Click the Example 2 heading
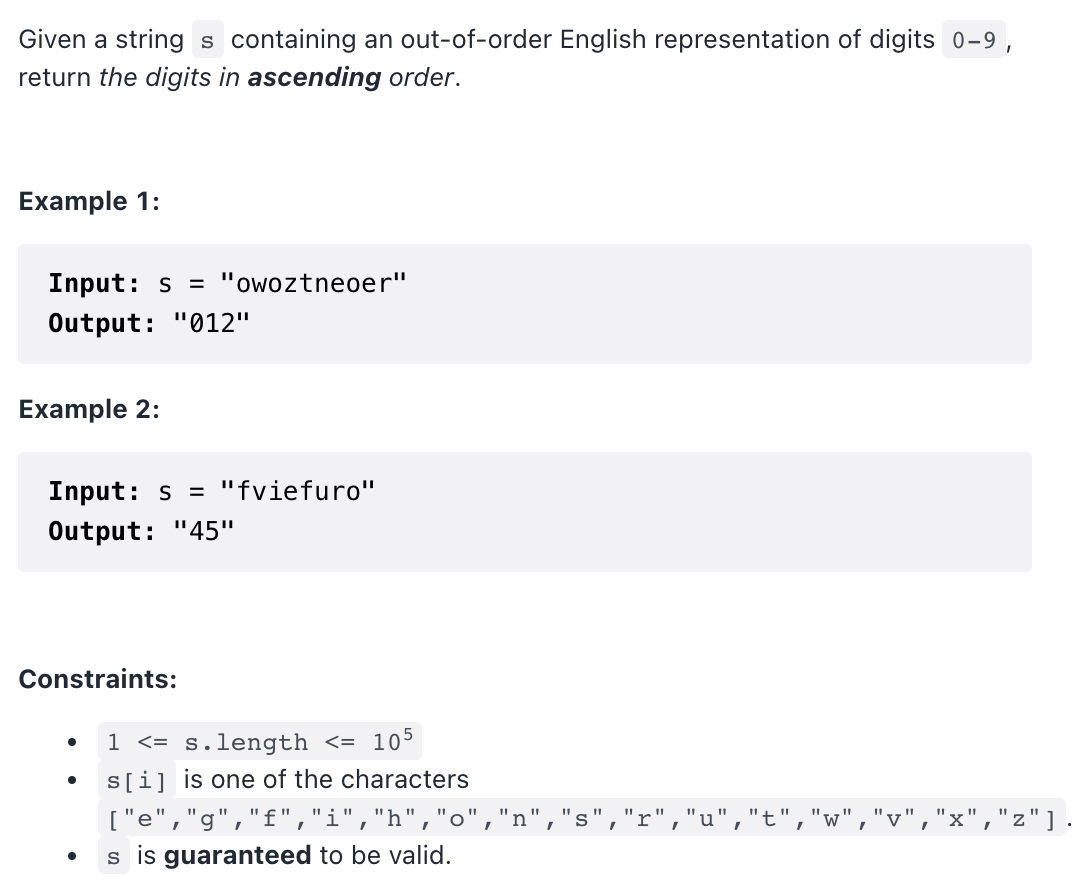1074x880 pixels. (88, 410)
